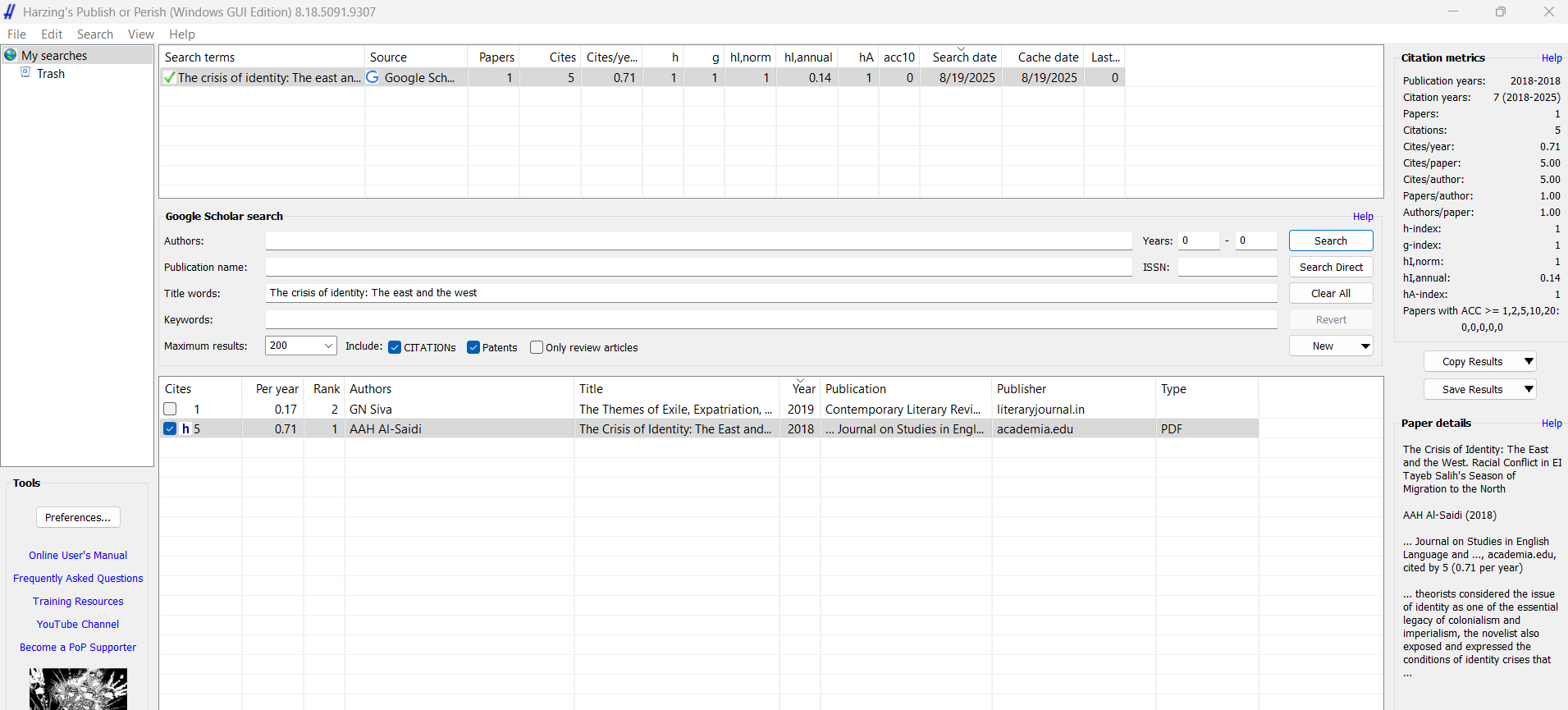Open the File menu
Image resolution: width=1568 pixels, height=710 pixels.
(16, 34)
